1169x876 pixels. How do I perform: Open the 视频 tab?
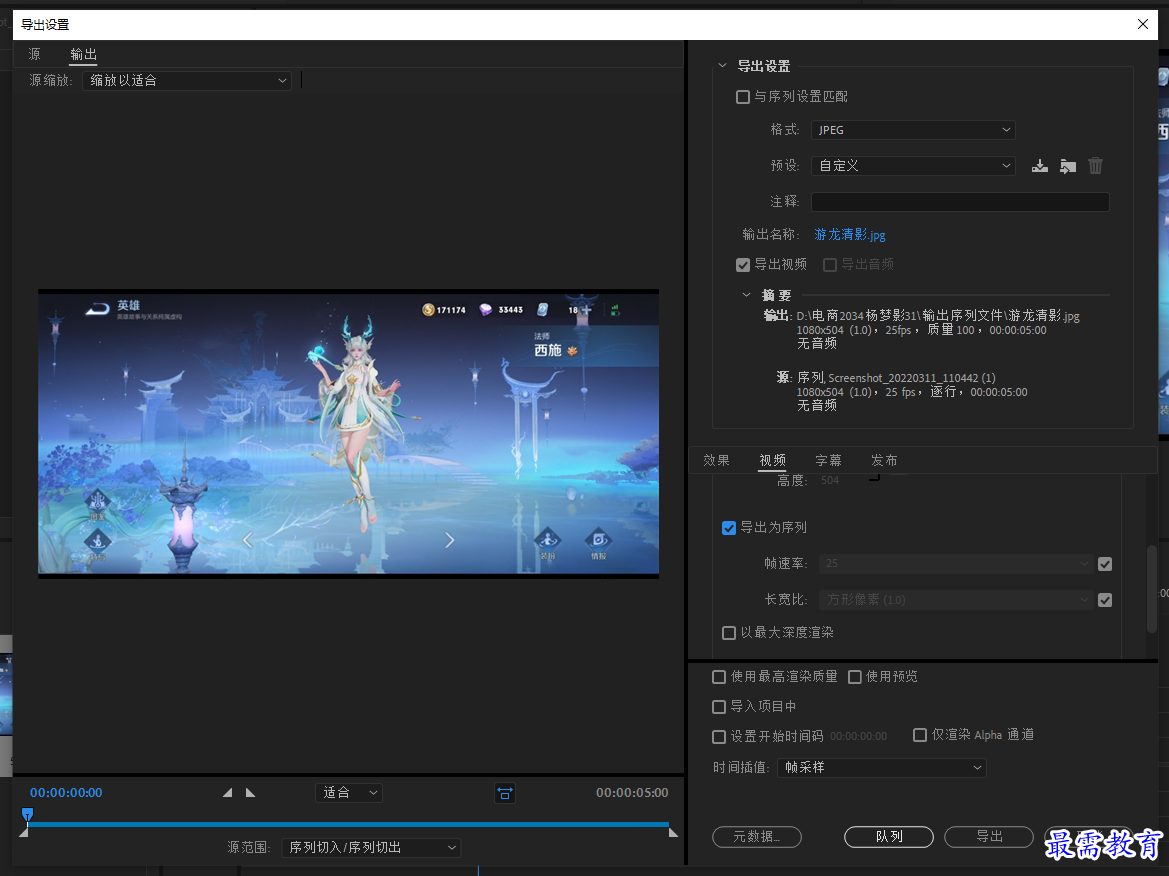click(x=772, y=460)
